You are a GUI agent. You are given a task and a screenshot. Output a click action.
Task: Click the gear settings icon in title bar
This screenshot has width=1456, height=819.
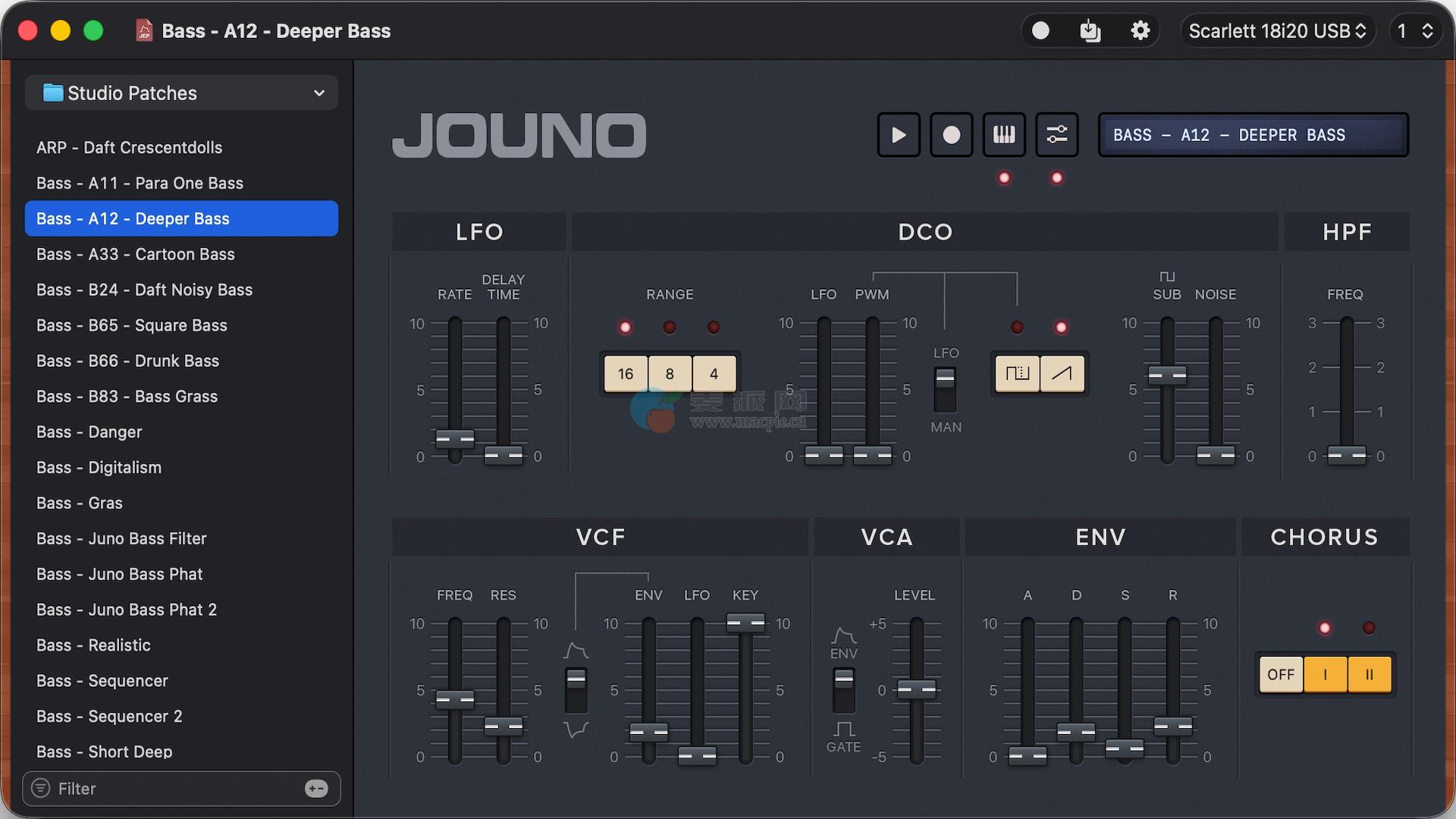(1140, 31)
